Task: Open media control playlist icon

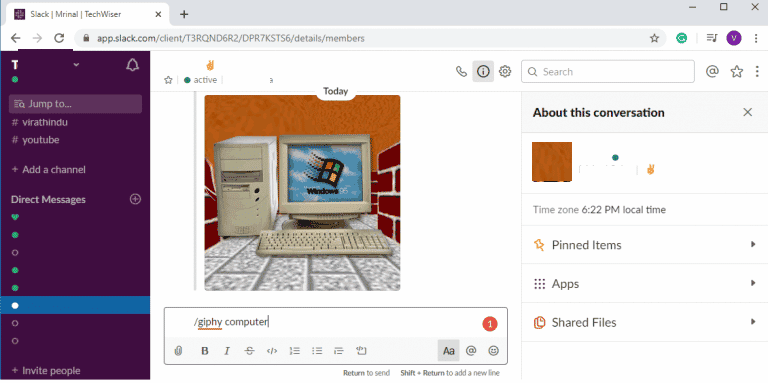Action: (712, 38)
